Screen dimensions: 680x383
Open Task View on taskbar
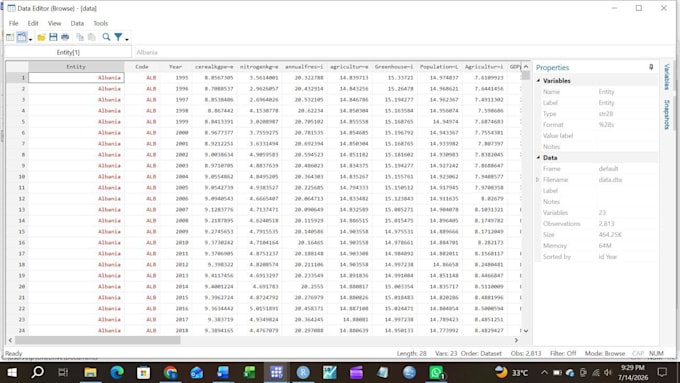coord(63,372)
